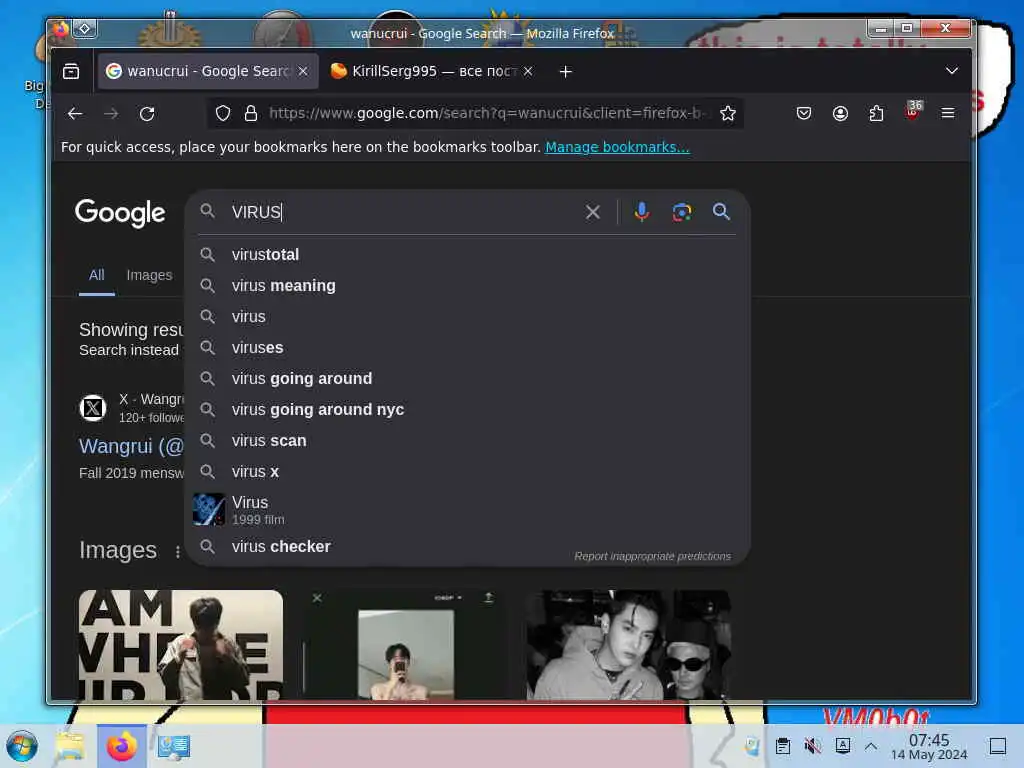
Task: Choose suggestion virus x
Action: tap(467, 472)
